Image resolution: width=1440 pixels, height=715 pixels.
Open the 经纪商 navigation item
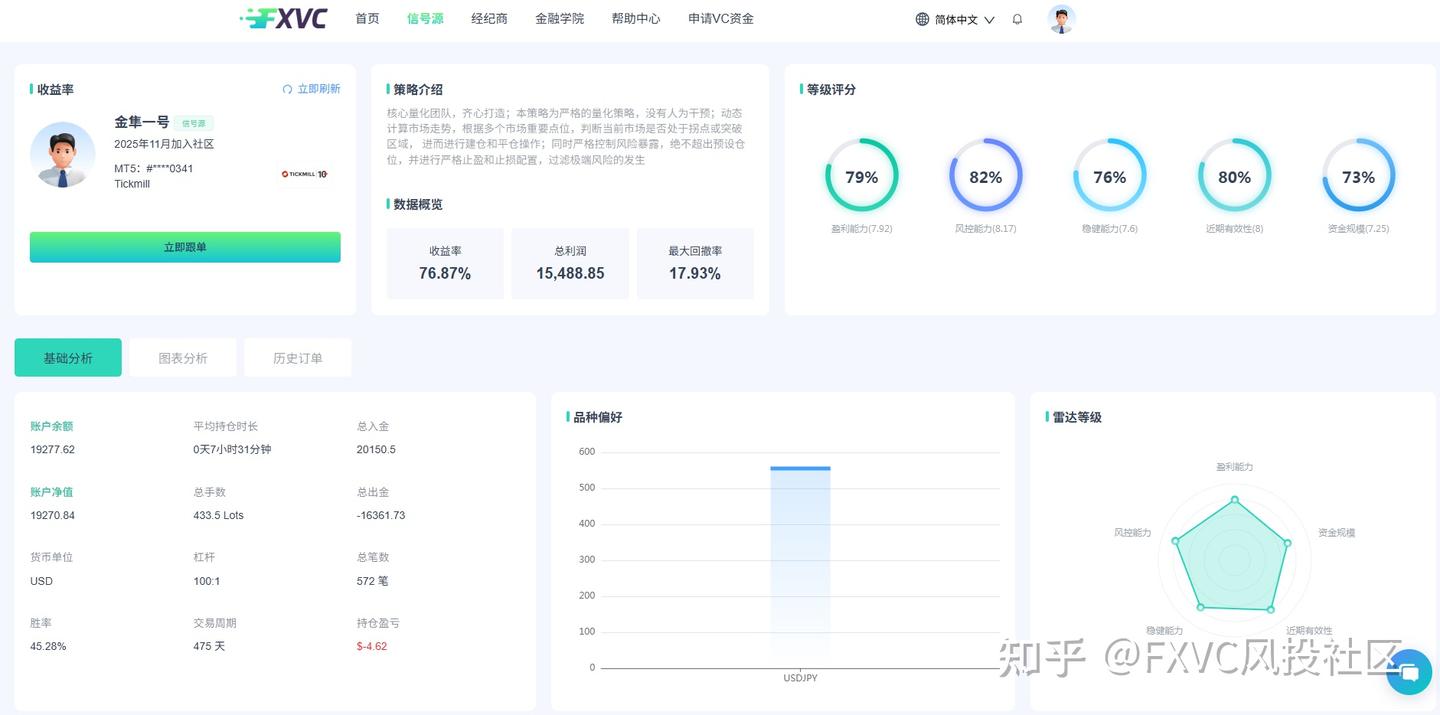click(x=489, y=18)
